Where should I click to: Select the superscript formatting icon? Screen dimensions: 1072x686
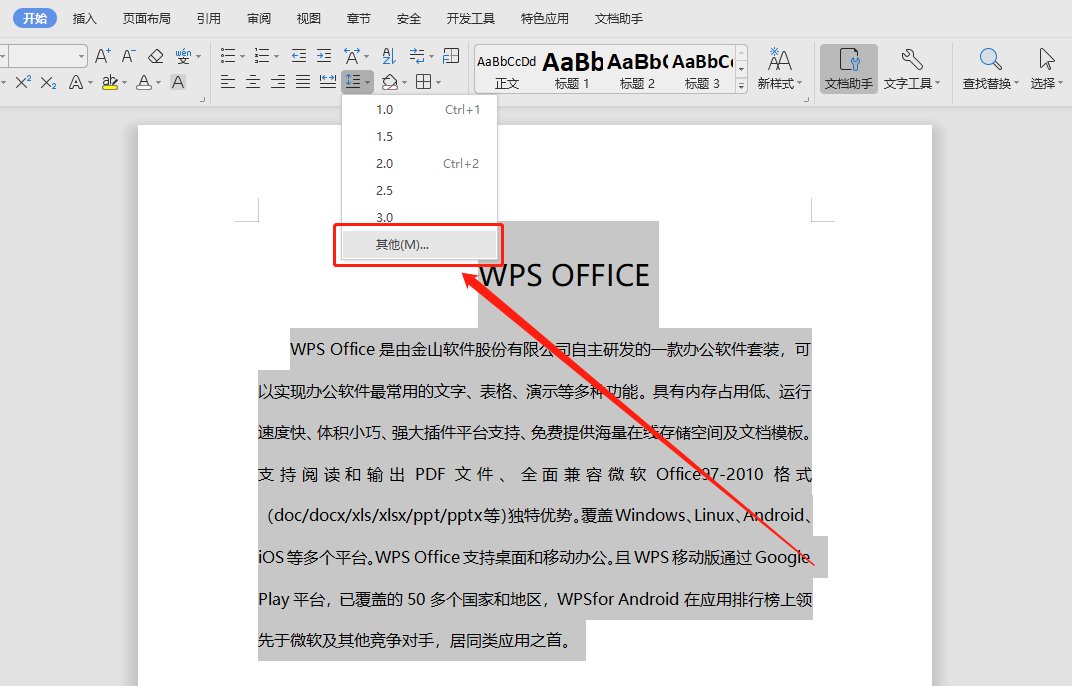(24, 82)
